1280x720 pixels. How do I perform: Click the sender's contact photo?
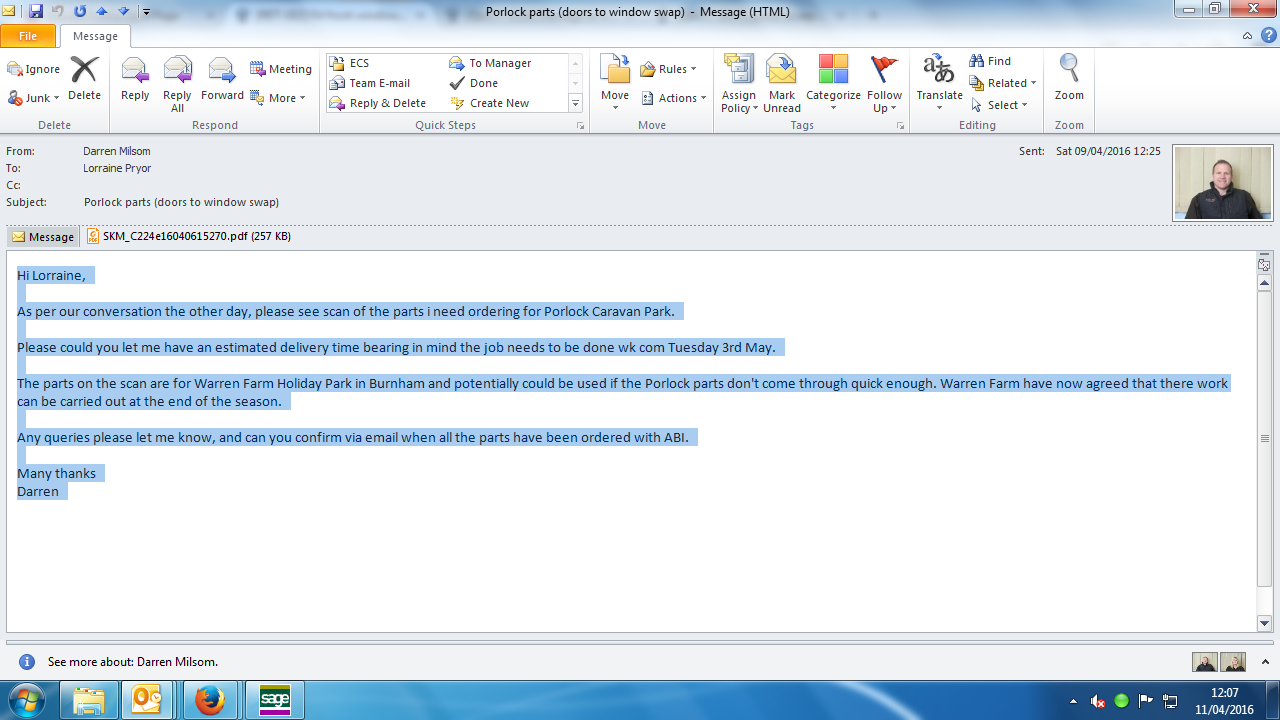pos(1222,183)
